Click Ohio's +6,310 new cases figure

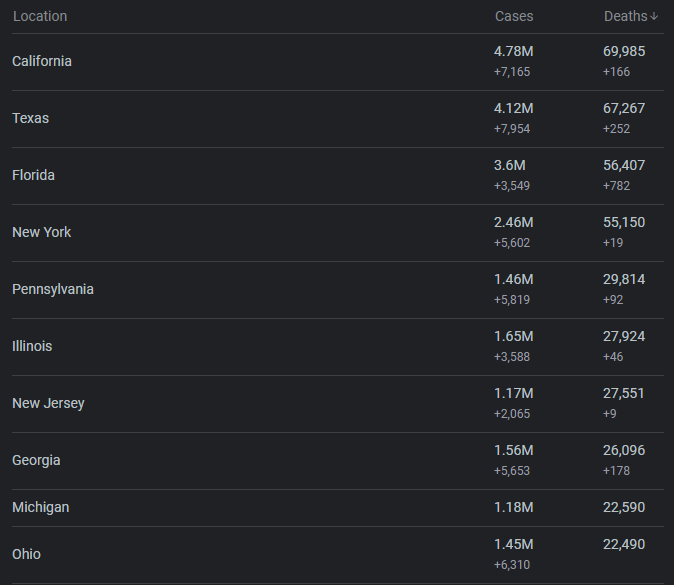[x=512, y=564]
